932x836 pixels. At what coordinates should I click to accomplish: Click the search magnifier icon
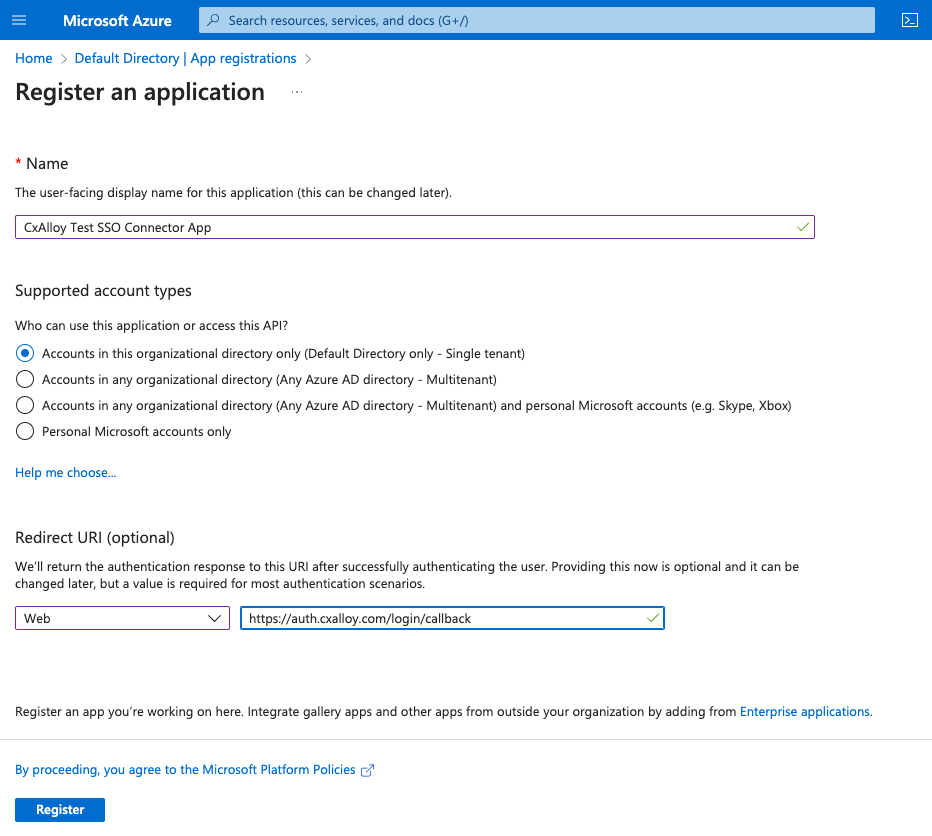[x=213, y=20]
